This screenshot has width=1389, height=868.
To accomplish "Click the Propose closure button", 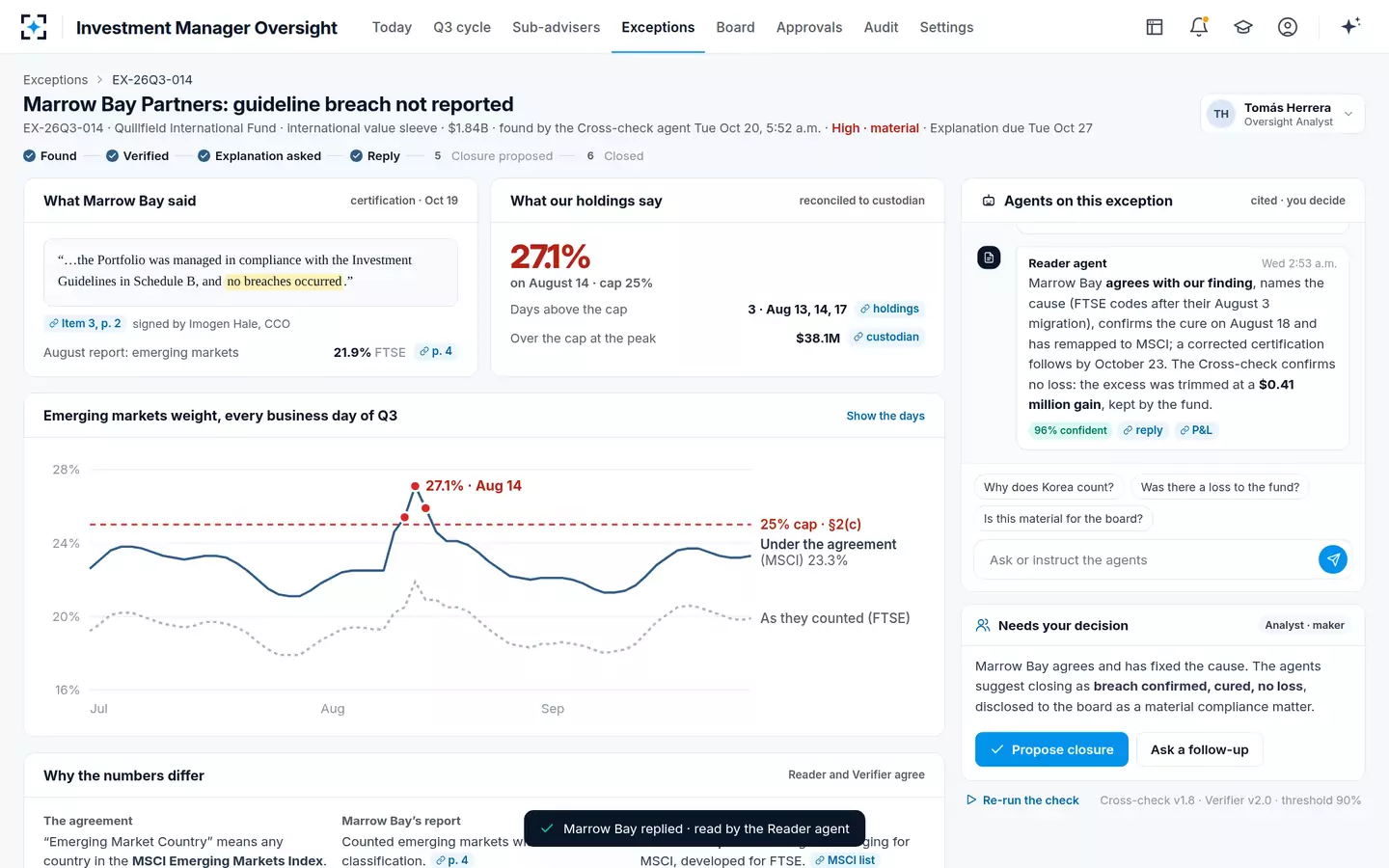I will tap(1051, 749).
